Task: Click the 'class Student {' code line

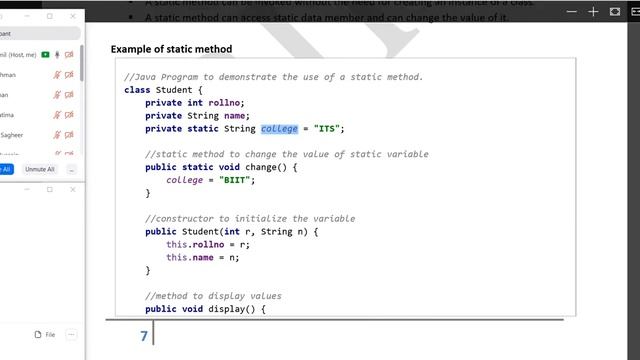Action: tap(163, 90)
